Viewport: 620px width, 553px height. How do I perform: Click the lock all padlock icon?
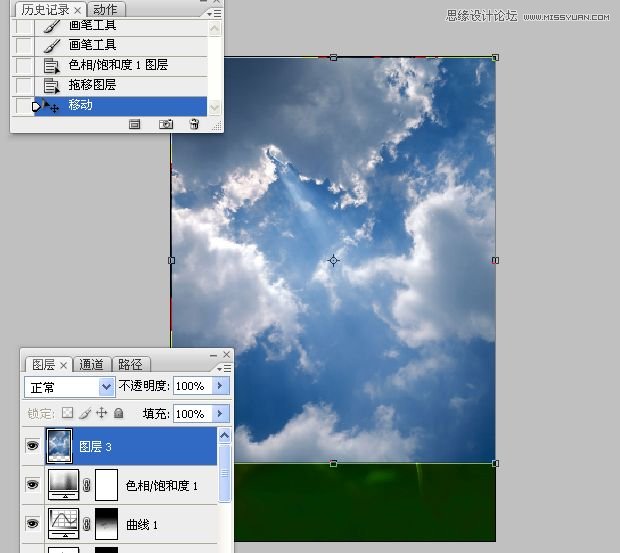118,413
